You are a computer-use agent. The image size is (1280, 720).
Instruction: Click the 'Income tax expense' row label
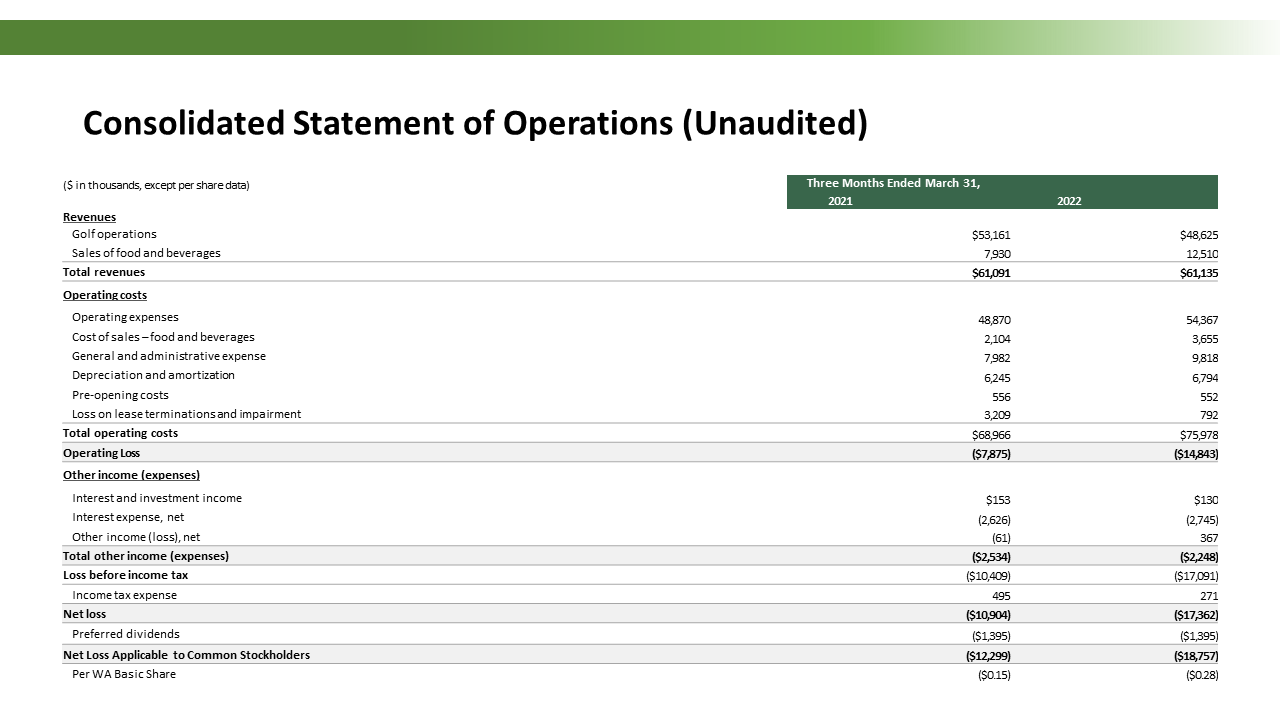coord(124,595)
